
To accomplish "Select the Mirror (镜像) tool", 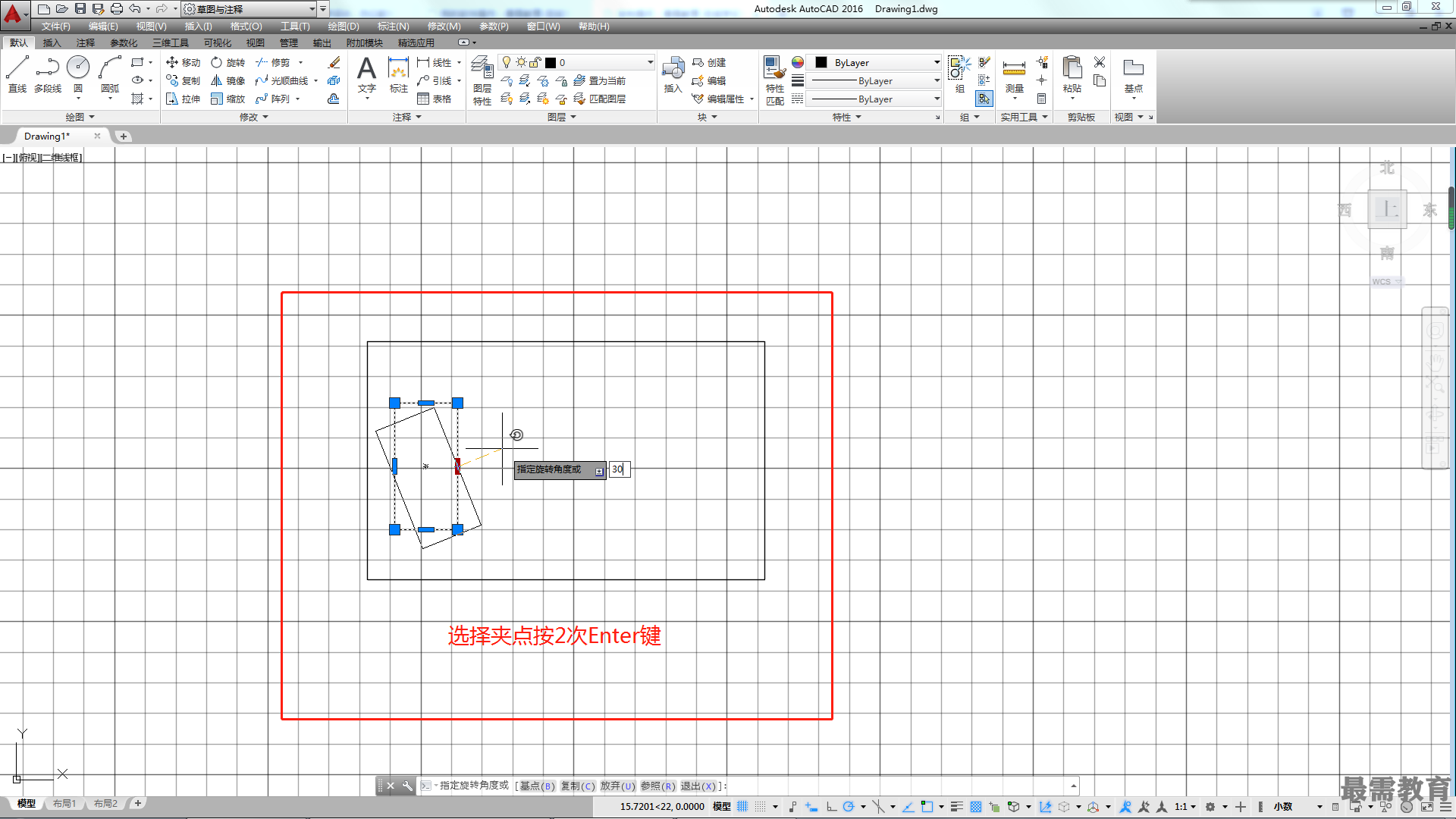I will coord(228,80).
